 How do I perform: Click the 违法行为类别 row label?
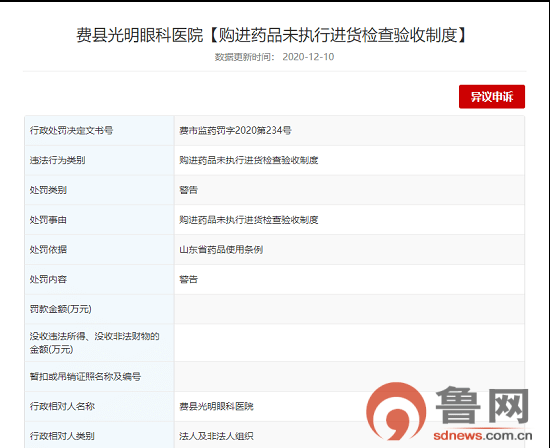pyautogui.click(x=58, y=160)
